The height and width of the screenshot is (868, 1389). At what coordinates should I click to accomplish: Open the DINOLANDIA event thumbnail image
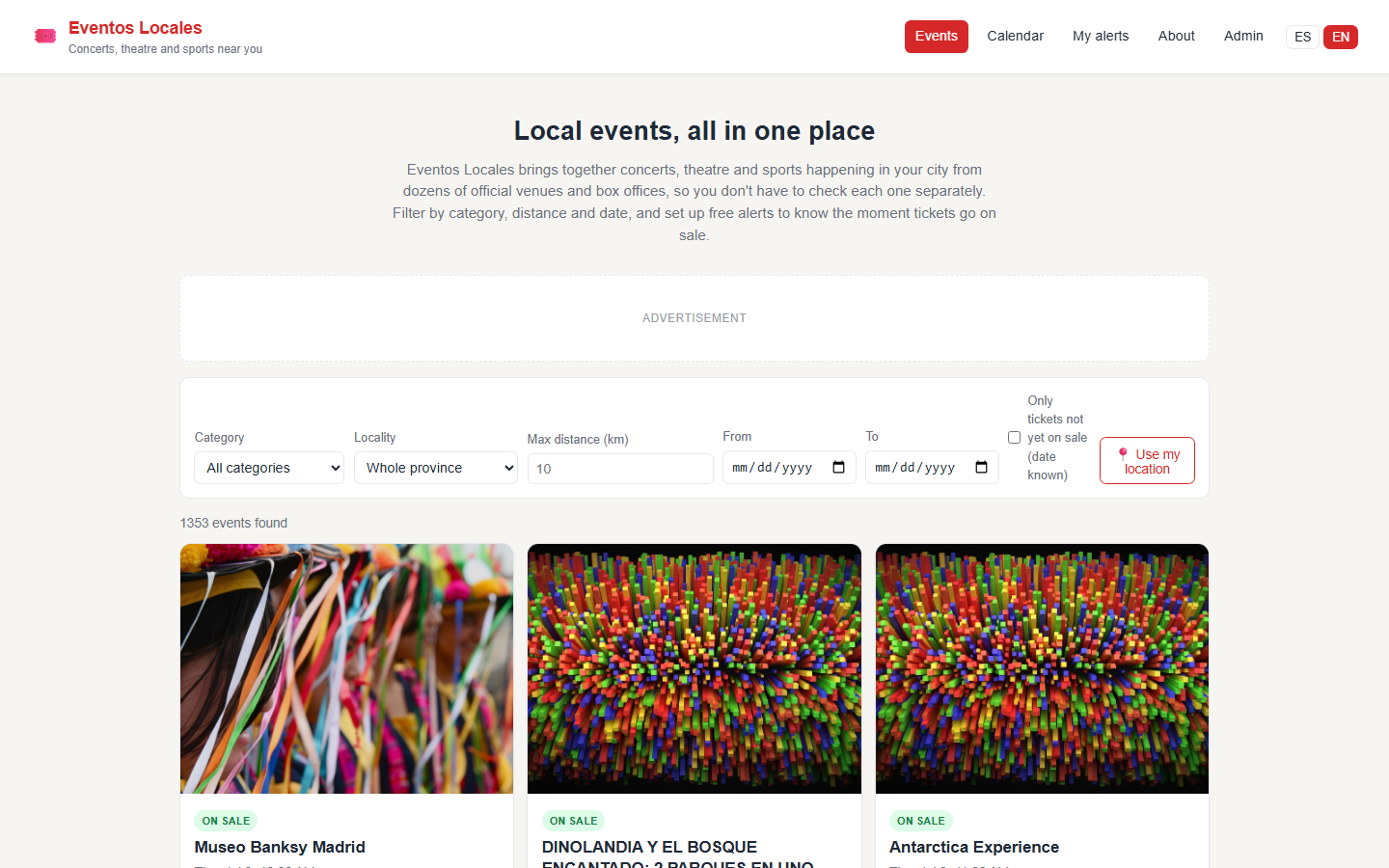(694, 668)
